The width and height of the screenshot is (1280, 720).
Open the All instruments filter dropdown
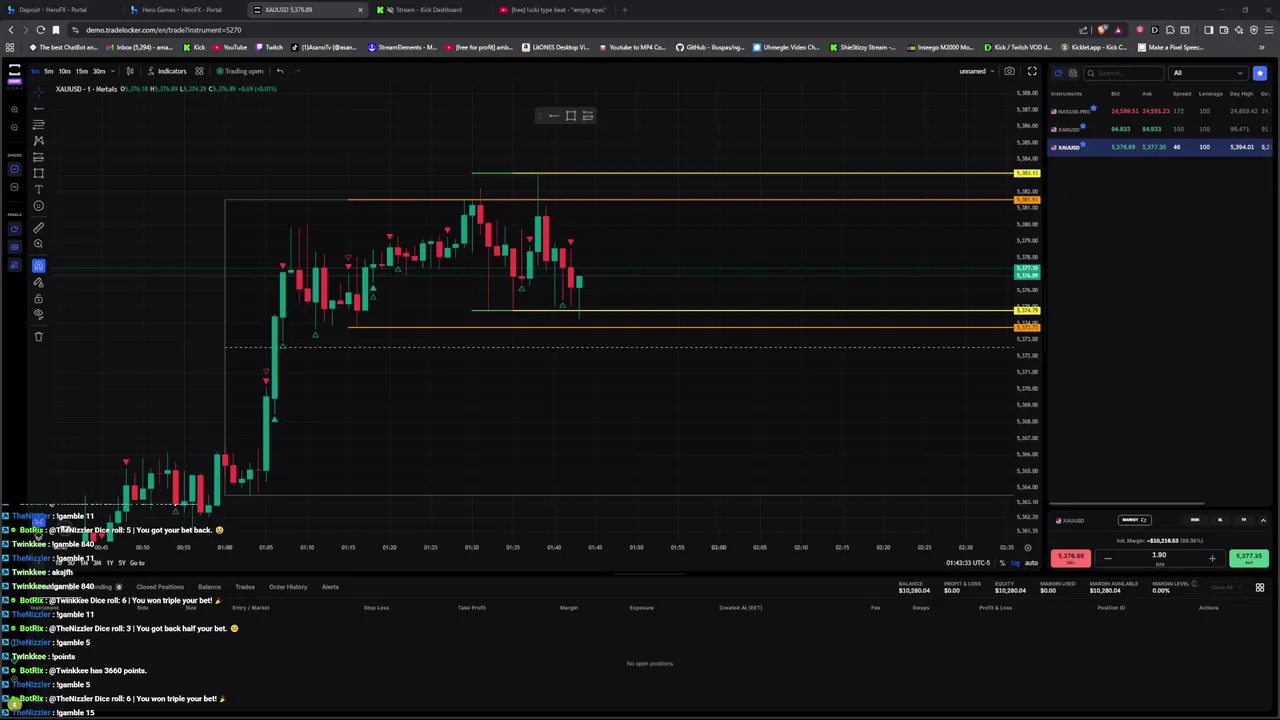coord(1209,73)
